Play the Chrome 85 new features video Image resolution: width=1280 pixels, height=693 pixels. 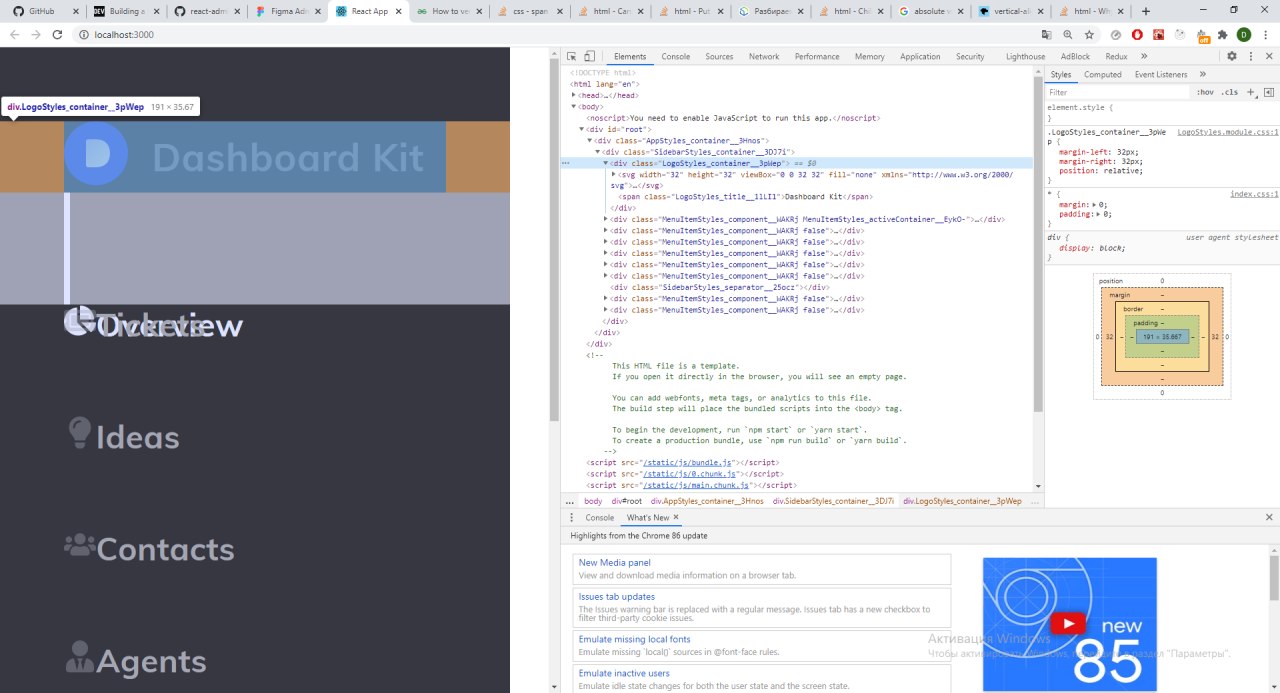(x=1069, y=624)
